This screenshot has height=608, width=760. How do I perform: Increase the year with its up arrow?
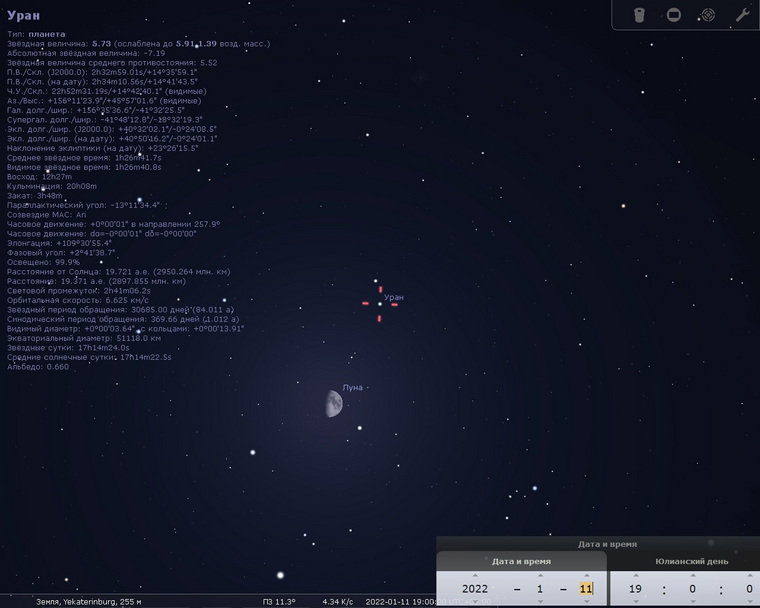[x=475, y=576]
